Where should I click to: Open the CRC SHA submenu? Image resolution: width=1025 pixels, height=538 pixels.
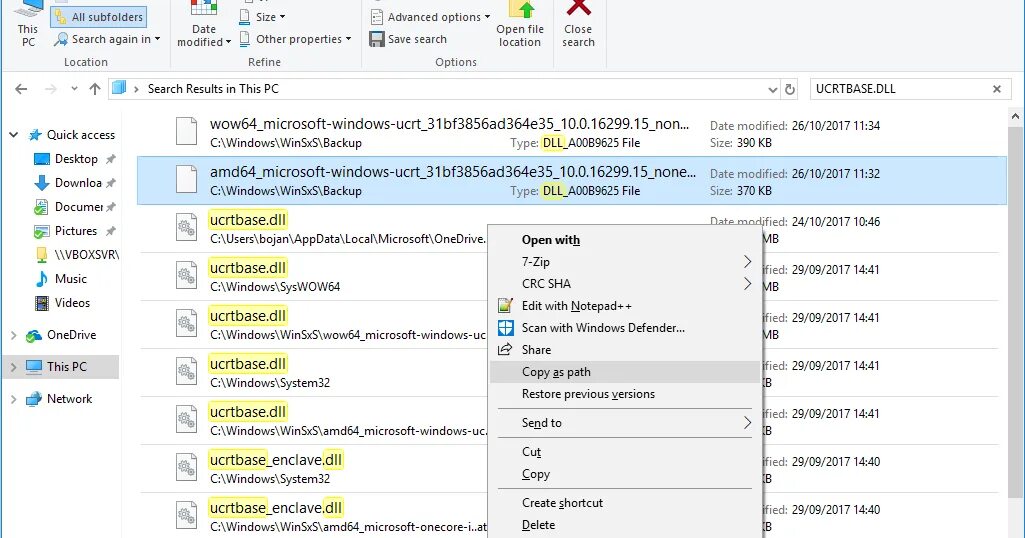624,284
